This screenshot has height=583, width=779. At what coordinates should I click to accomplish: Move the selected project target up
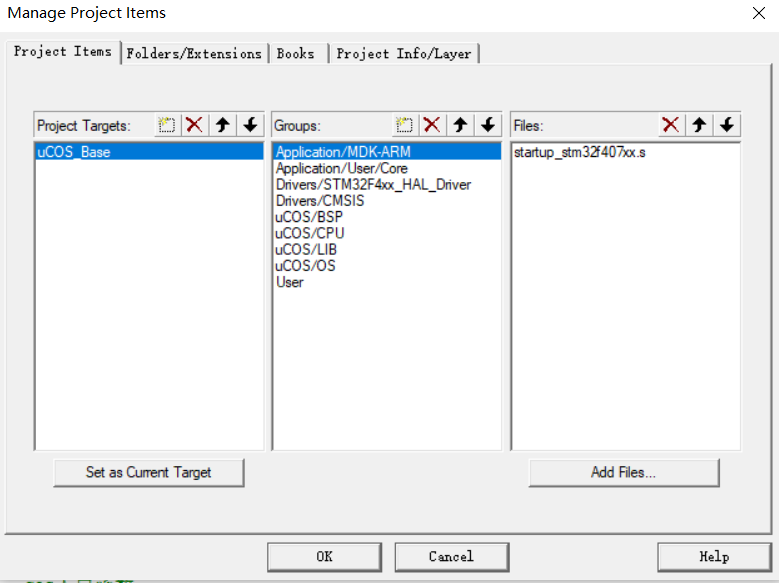[x=222, y=125]
